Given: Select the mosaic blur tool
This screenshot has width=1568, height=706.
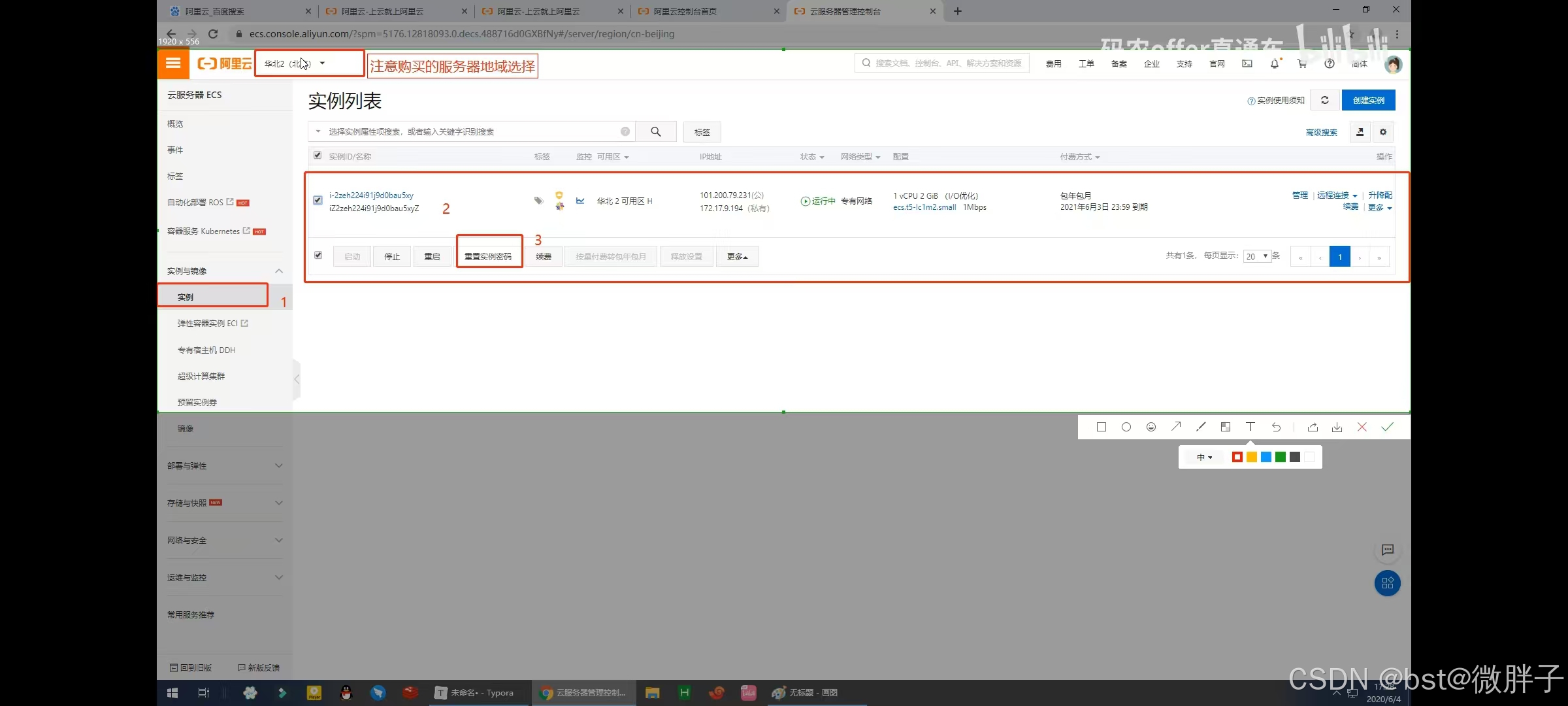Looking at the screenshot, I should tap(1226, 427).
